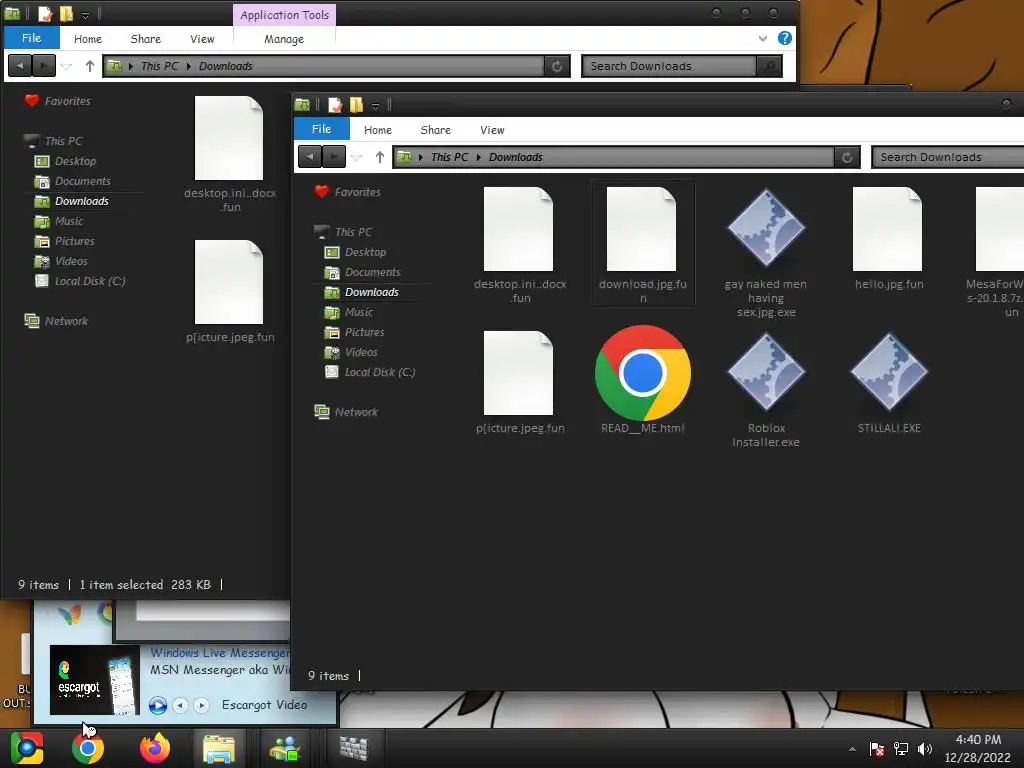Click address bar path in front window
Screen dimensions: 1024x768
(613, 157)
